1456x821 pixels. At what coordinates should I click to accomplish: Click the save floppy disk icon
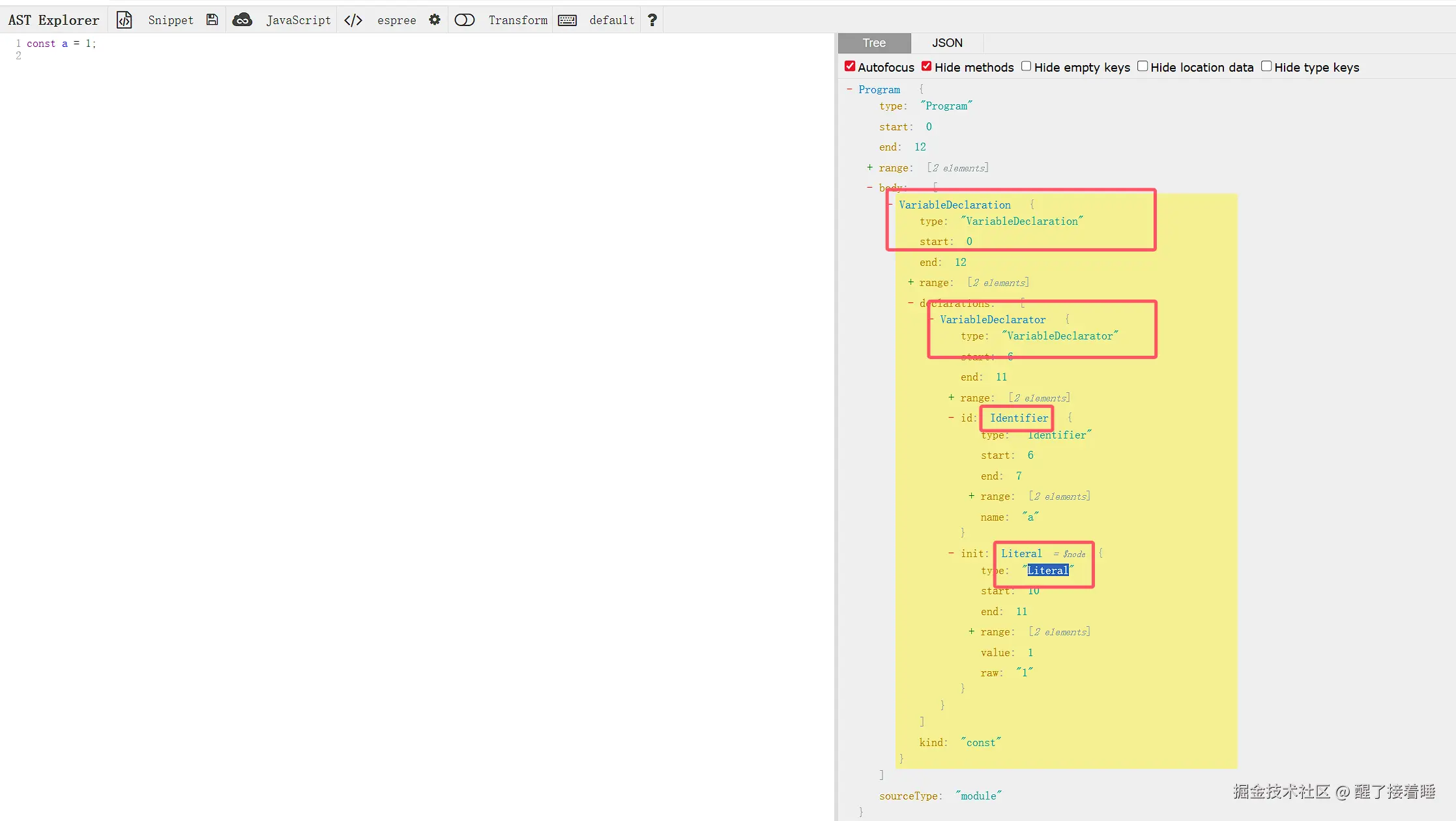pos(212,20)
